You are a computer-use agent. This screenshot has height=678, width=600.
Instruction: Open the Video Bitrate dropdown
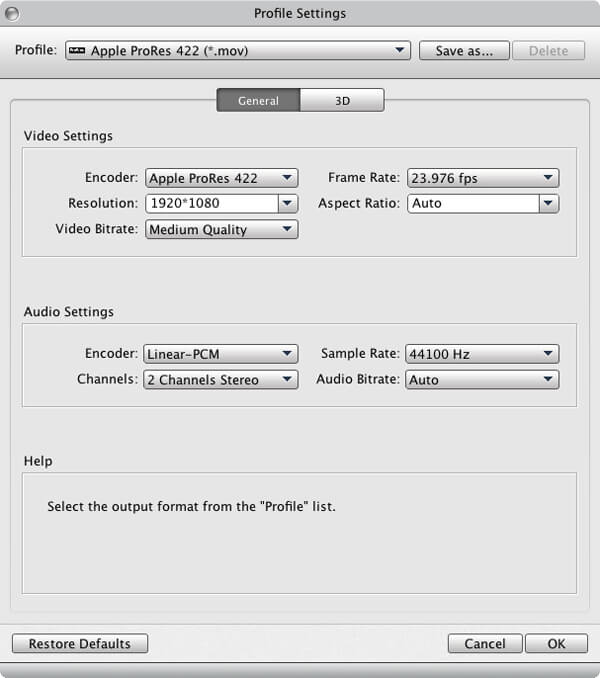pos(221,229)
